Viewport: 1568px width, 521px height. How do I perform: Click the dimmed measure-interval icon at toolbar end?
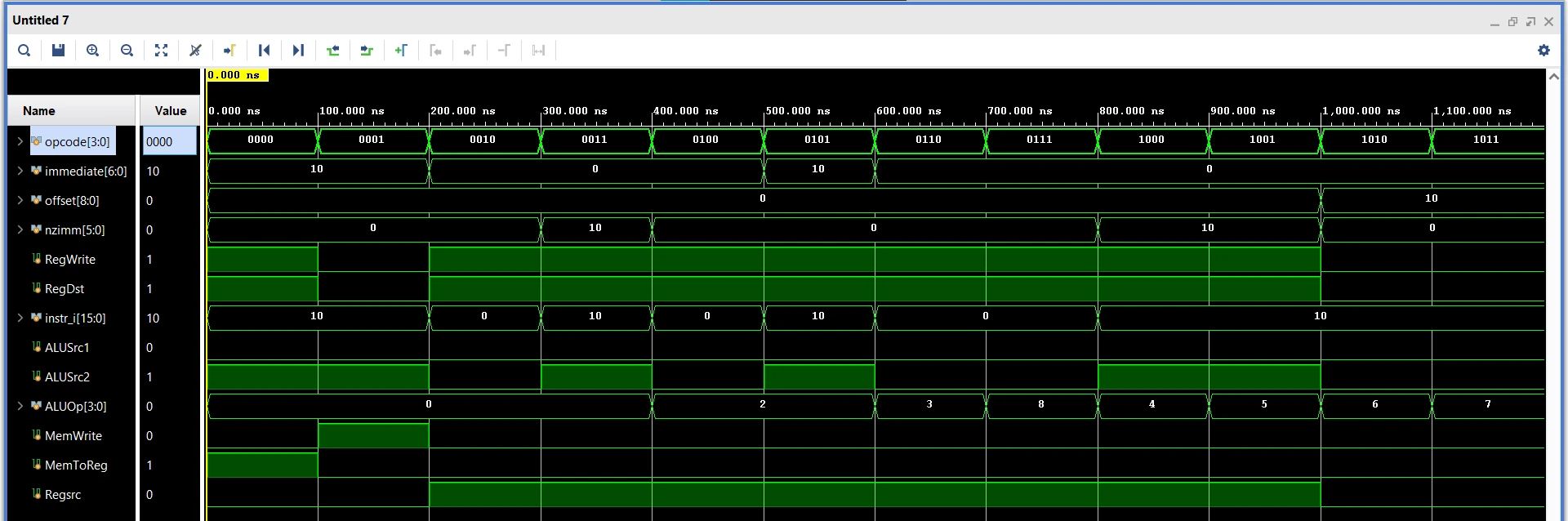tap(538, 51)
